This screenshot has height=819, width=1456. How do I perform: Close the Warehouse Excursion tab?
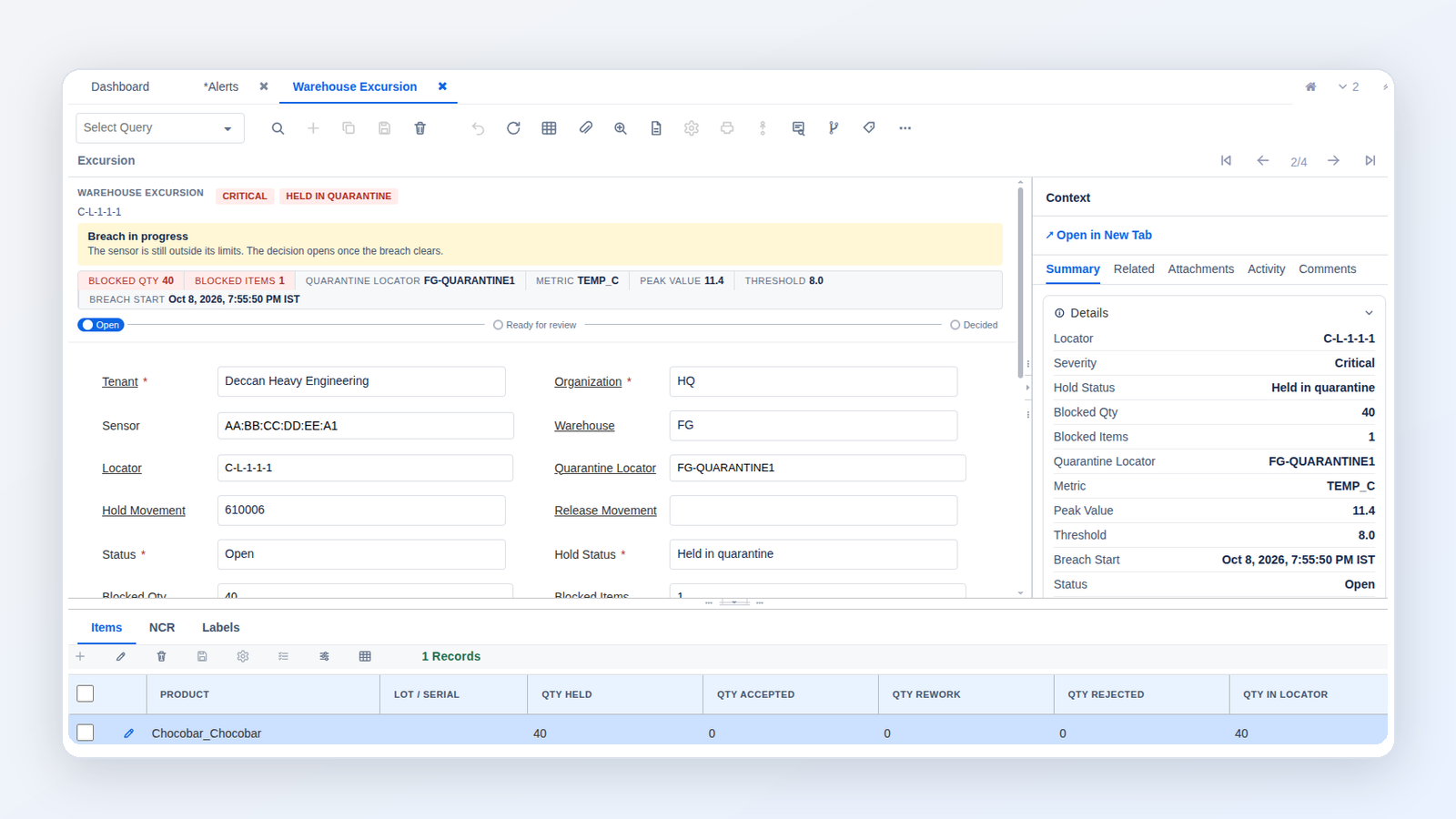tap(442, 86)
